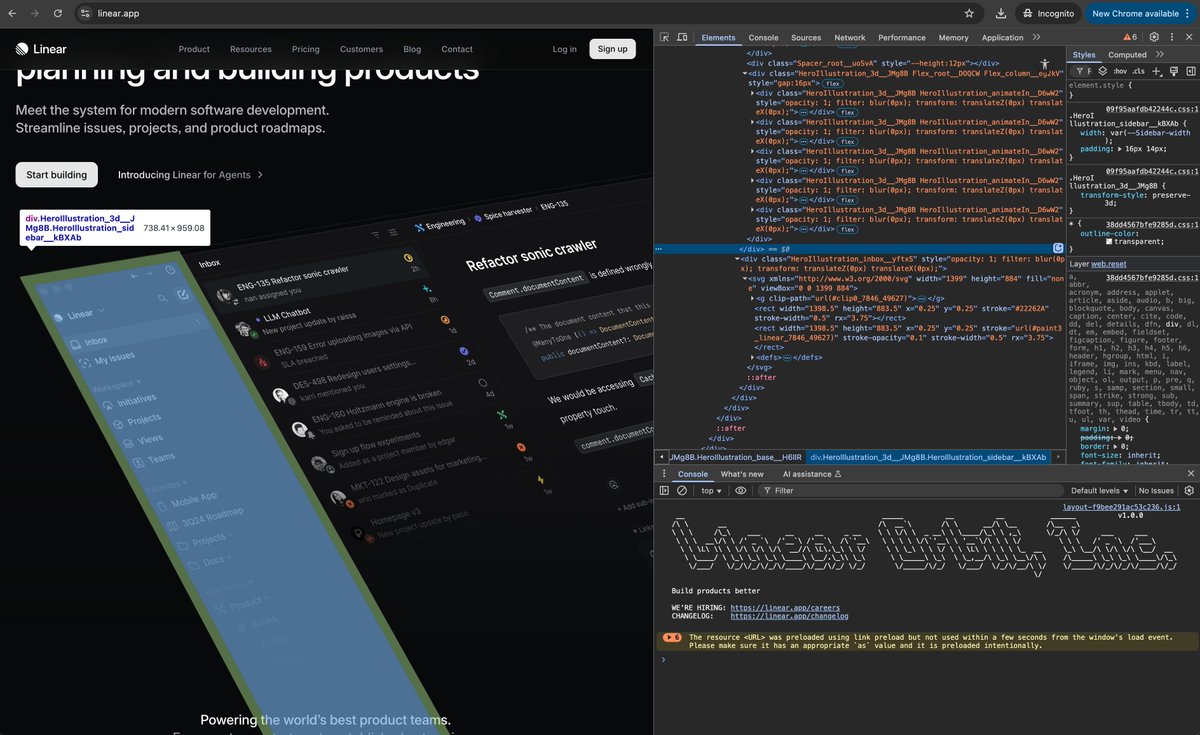Select the Computed pane tab
Screen dimensions: 1200x735
(1127, 55)
